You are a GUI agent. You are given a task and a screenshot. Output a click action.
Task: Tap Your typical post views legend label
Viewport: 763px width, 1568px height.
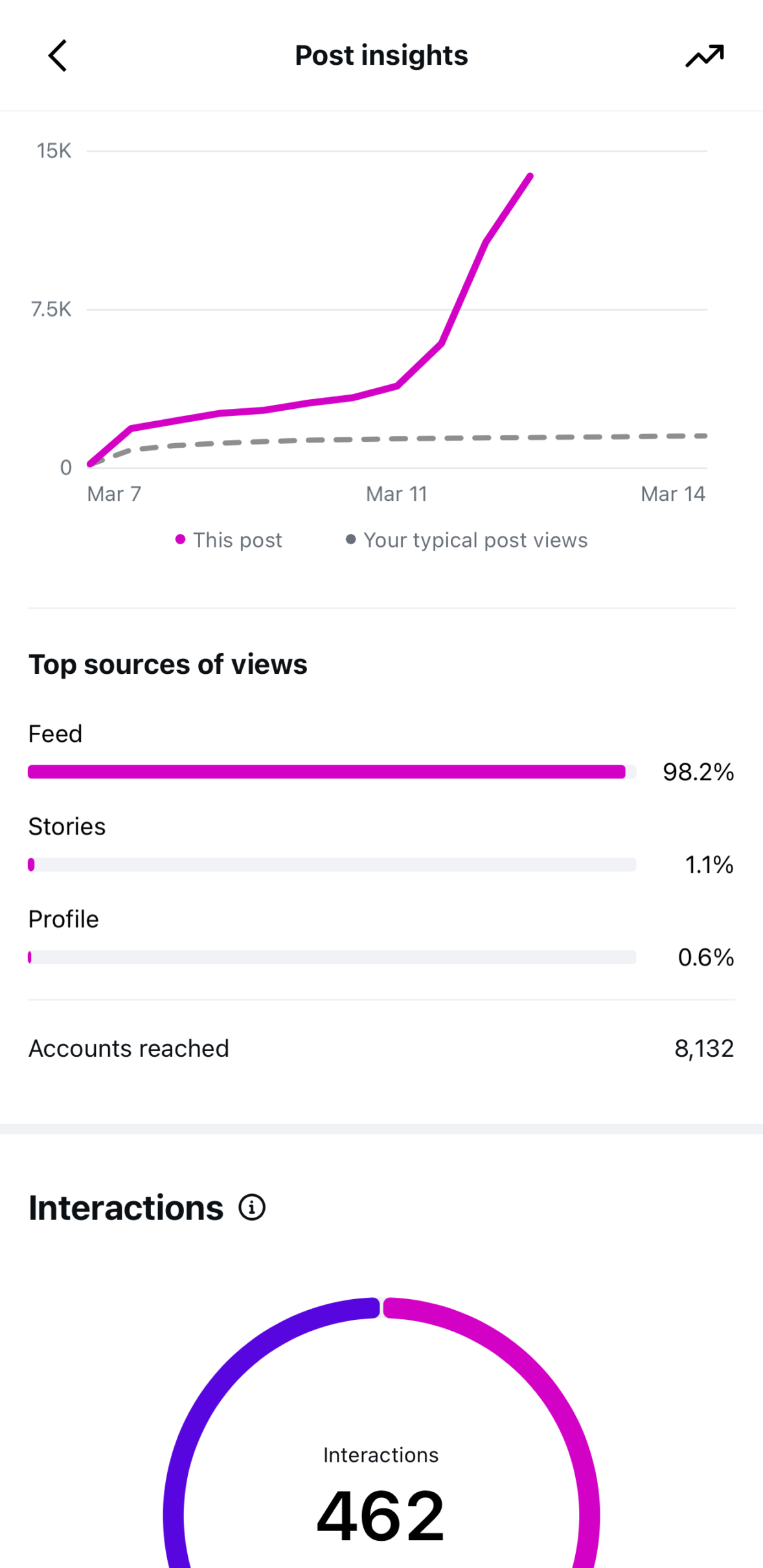[475, 540]
